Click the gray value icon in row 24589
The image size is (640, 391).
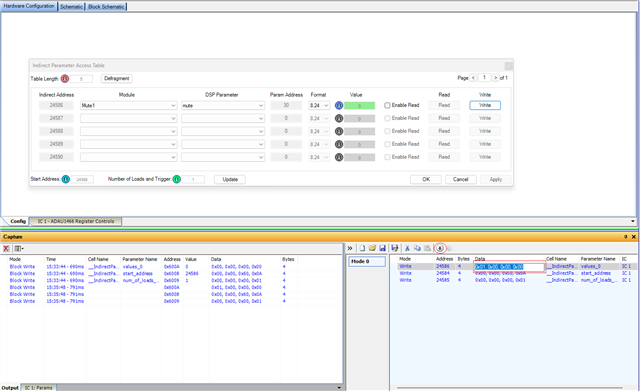[339, 144]
